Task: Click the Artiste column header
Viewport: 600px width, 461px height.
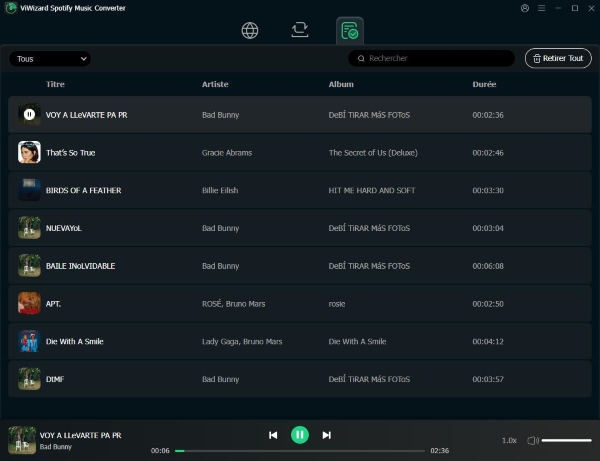Action: click(215, 84)
